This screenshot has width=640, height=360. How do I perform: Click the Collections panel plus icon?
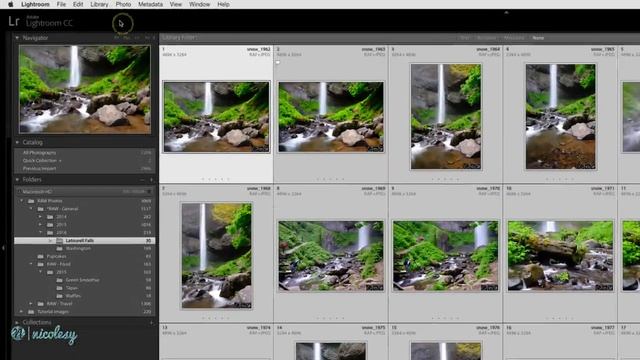tap(151, 322)
